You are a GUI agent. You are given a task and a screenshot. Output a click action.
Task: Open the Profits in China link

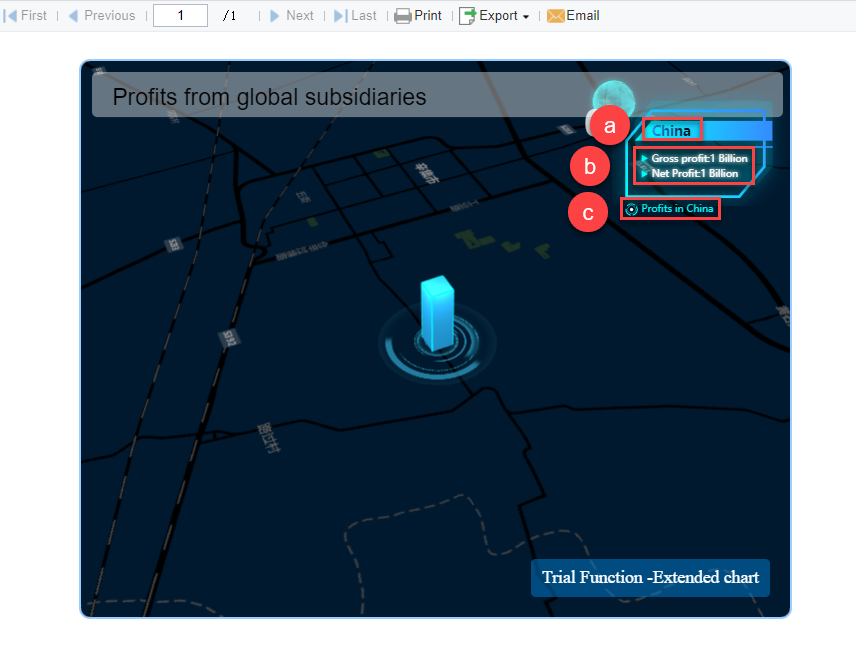point(678,208)
